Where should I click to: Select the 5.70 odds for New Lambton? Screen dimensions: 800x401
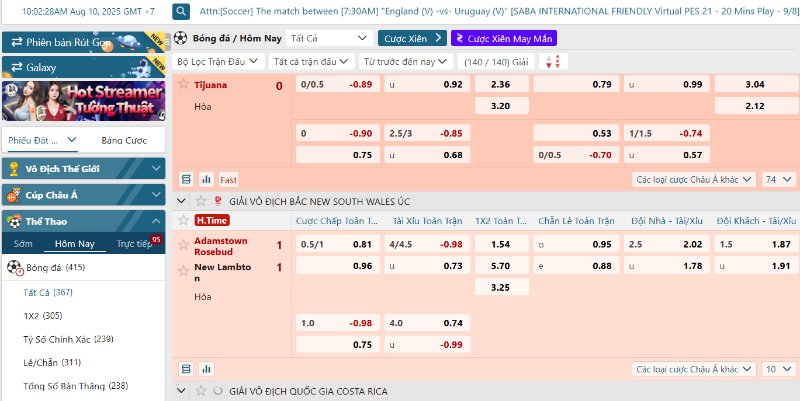tap(501, 266)
